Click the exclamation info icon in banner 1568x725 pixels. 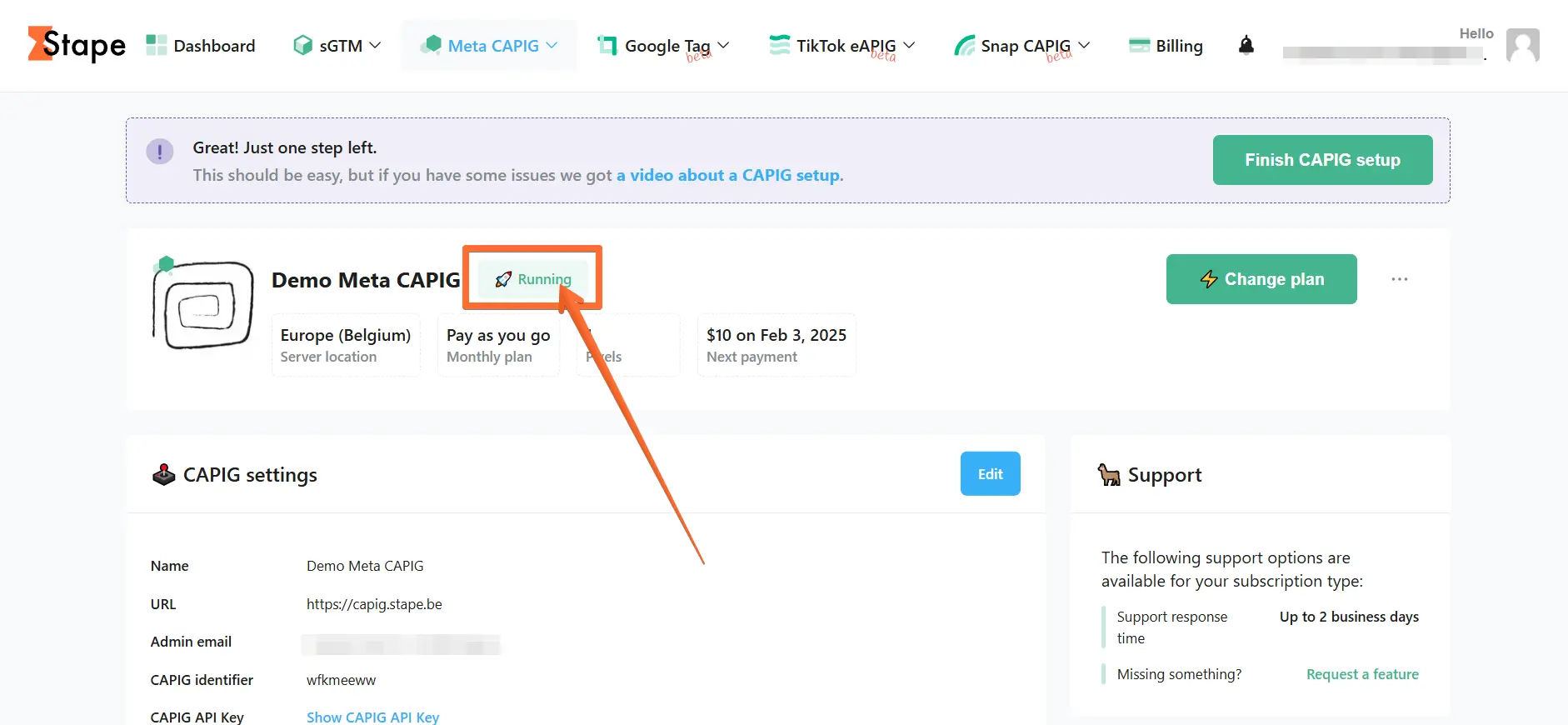pos(160,152)
